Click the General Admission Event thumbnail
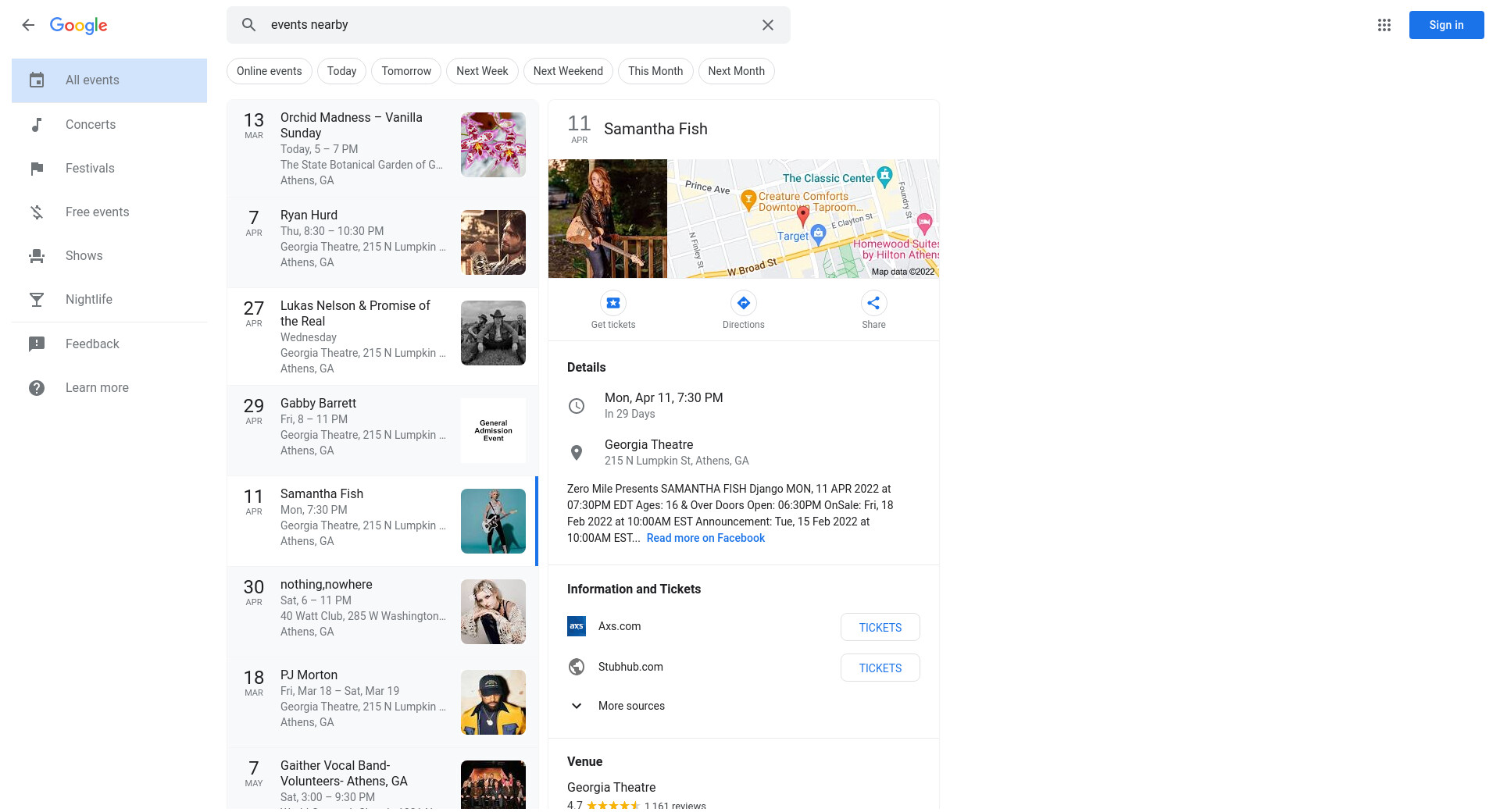The image size is (1500, 812). [x=493, y=430]
